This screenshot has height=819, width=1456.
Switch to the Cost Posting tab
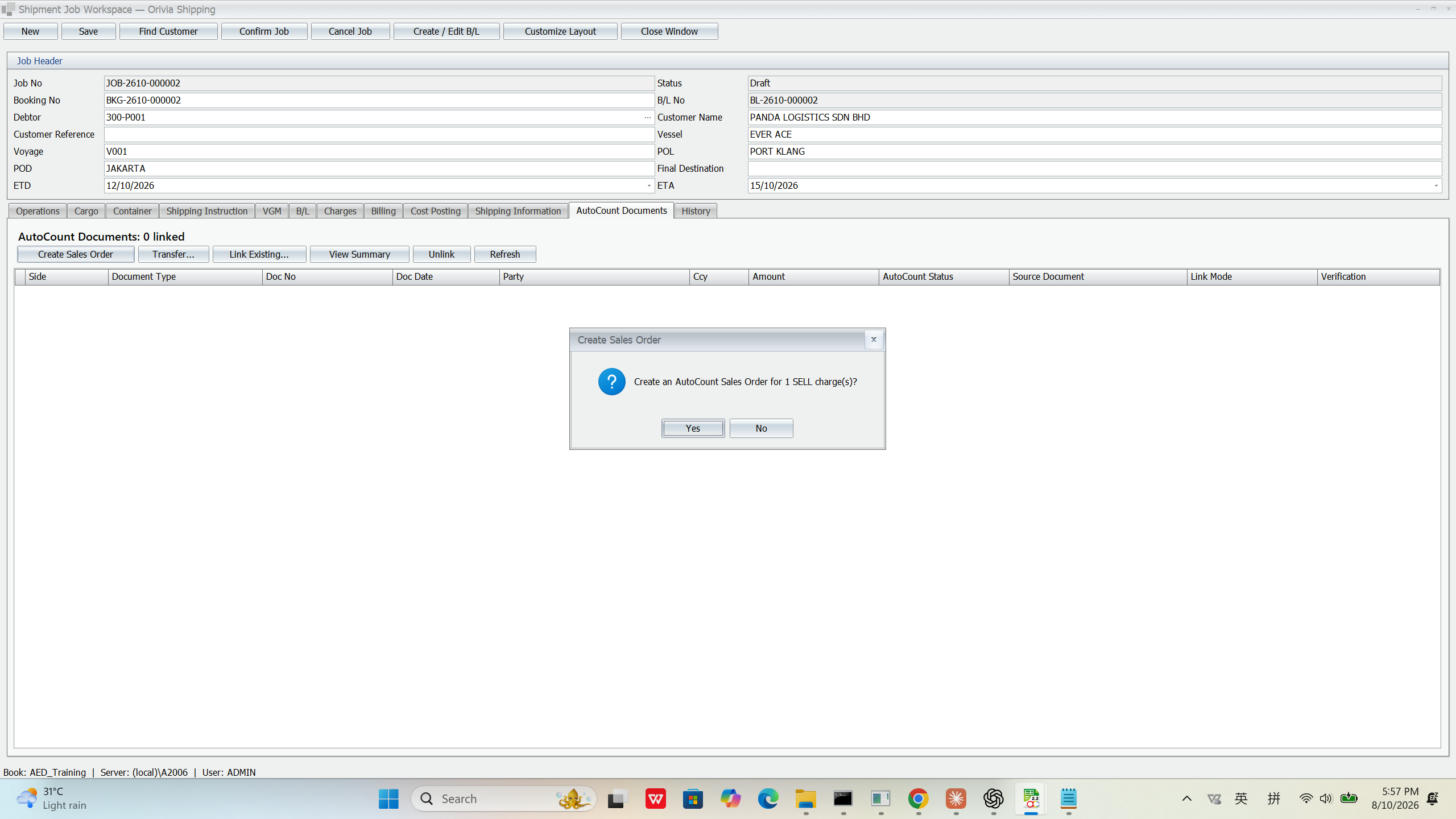pos(435,211)
